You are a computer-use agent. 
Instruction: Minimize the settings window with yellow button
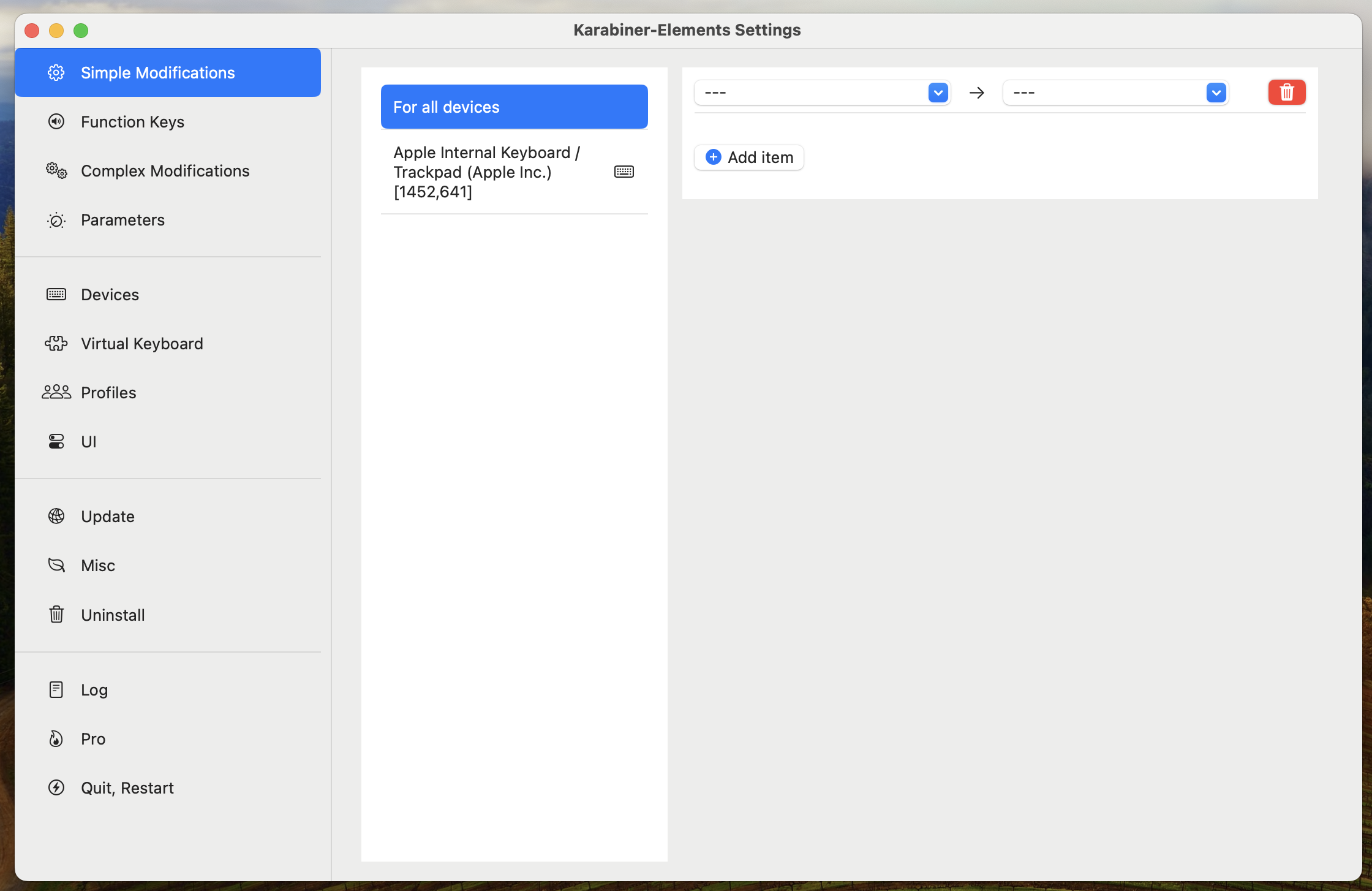[x=56, y=30]
